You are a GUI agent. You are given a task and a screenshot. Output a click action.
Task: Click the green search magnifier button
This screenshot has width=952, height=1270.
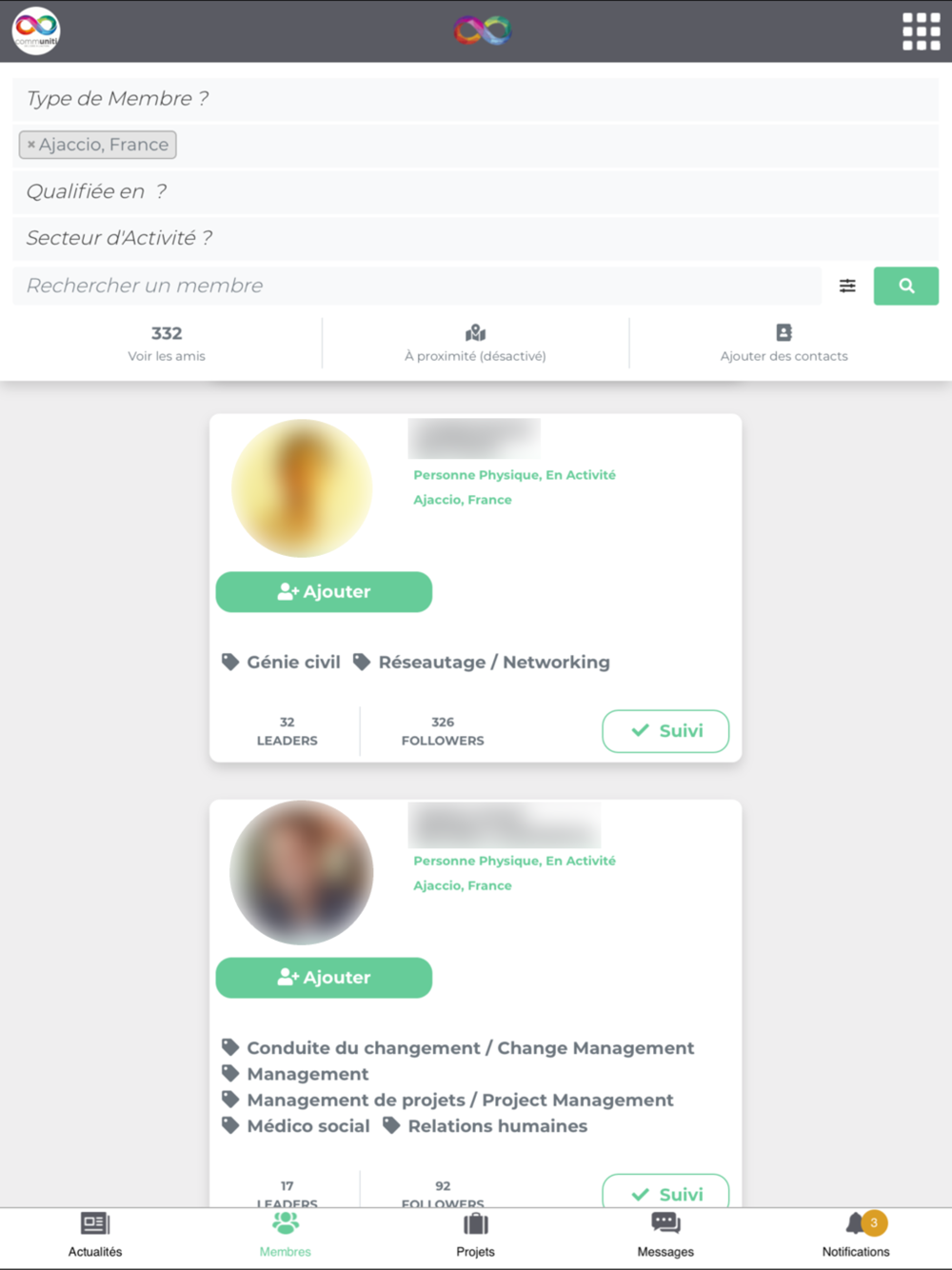point(906,286)
